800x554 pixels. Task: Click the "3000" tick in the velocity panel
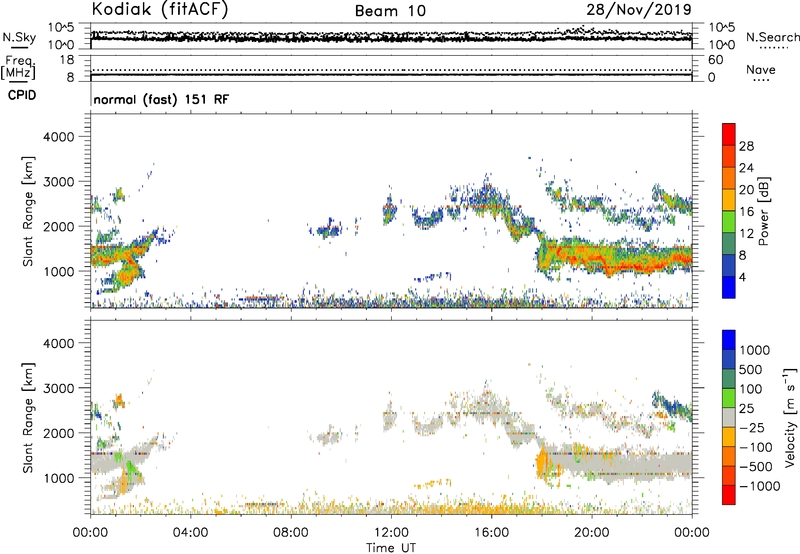(x=58, y=388)
